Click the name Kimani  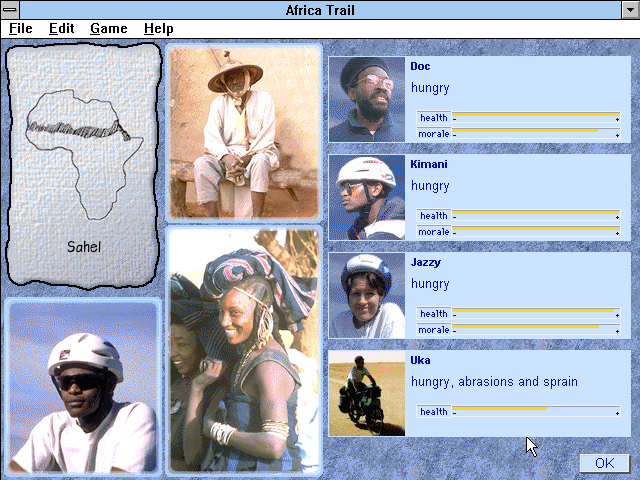click(429, 164)
